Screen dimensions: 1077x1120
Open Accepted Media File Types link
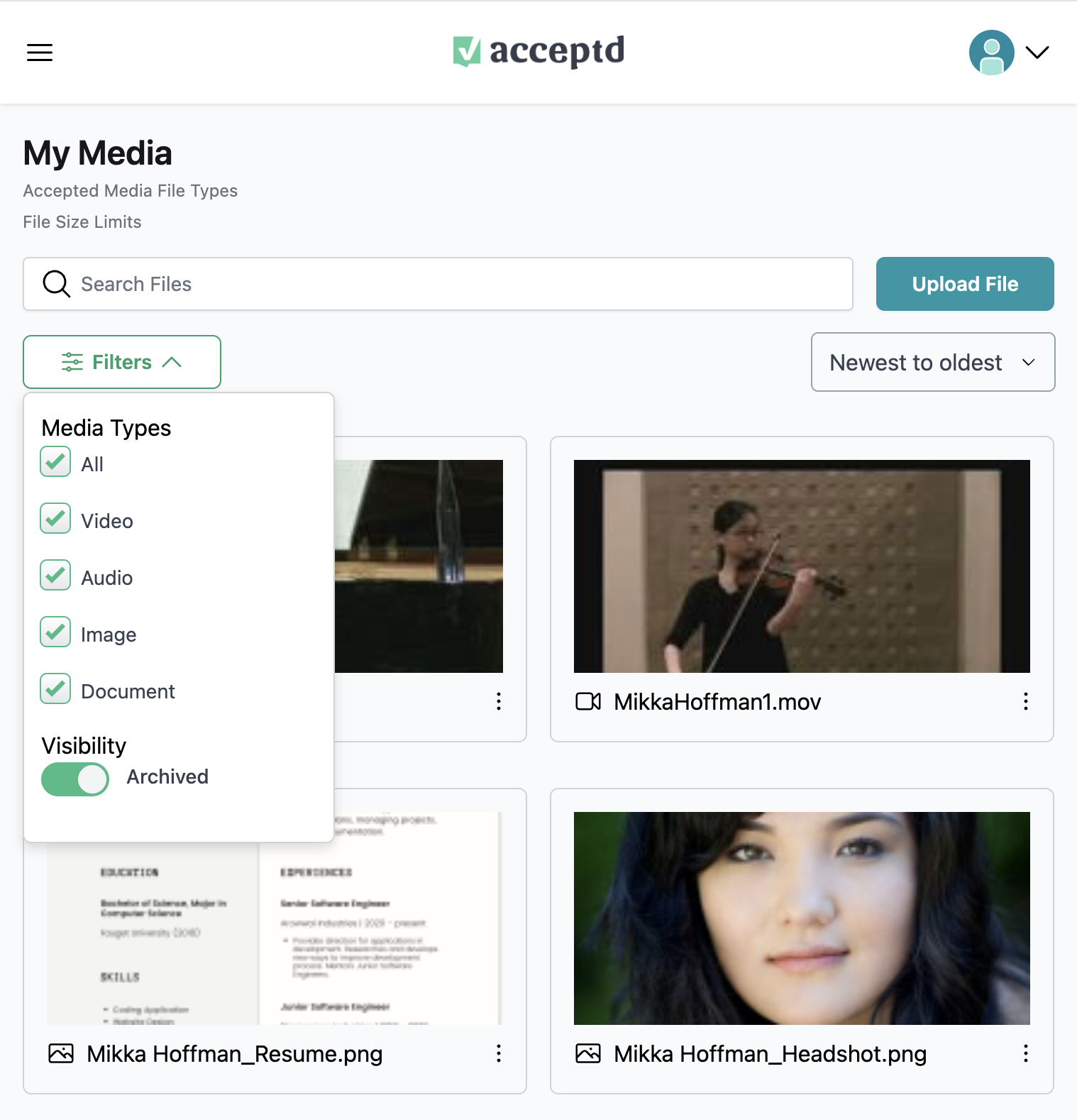click(x=131, y=191)
